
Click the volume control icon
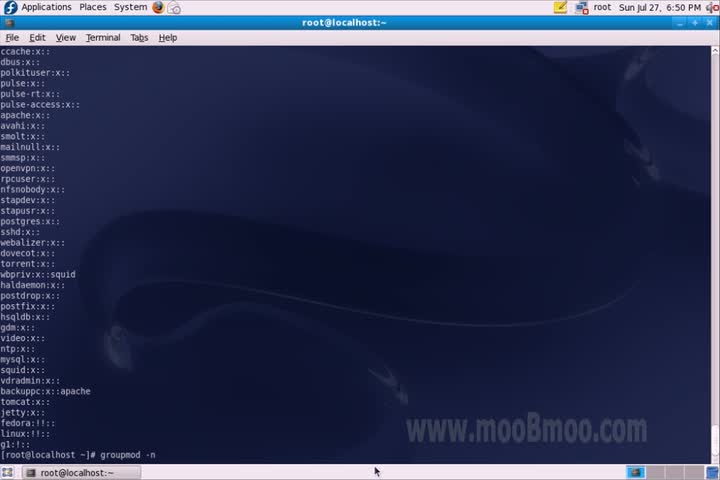point(713,8)
